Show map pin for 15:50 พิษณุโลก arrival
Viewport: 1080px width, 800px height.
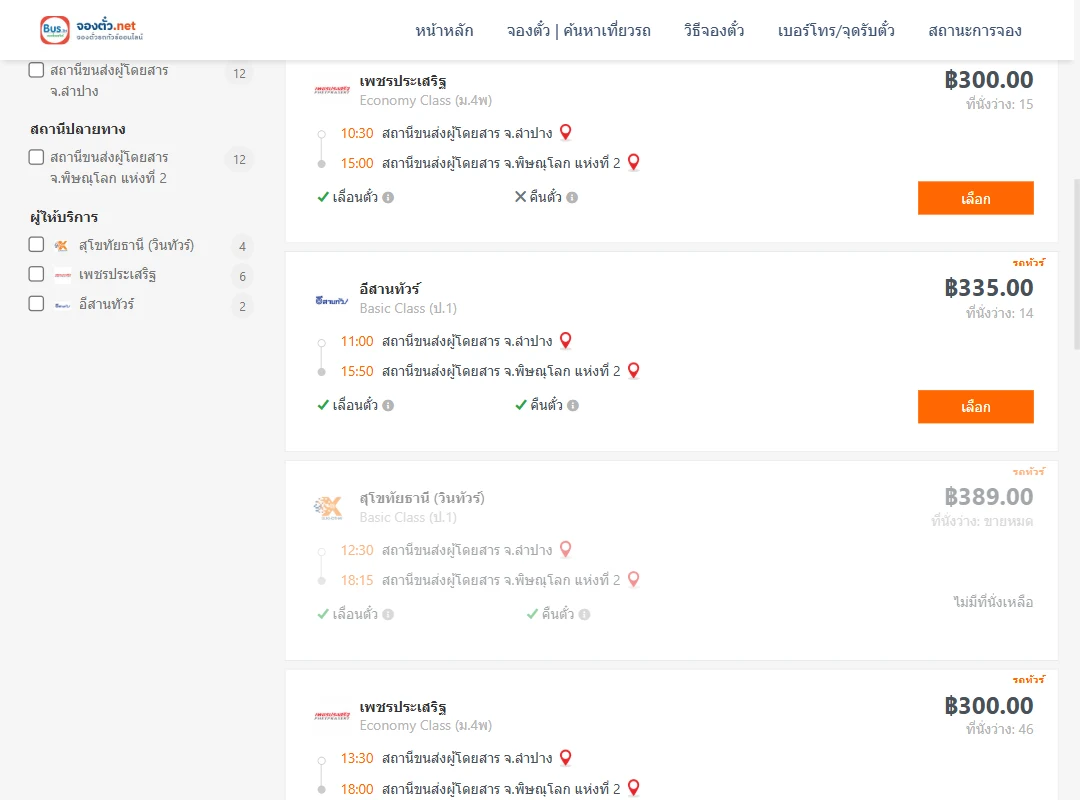[x=634, y=371]
